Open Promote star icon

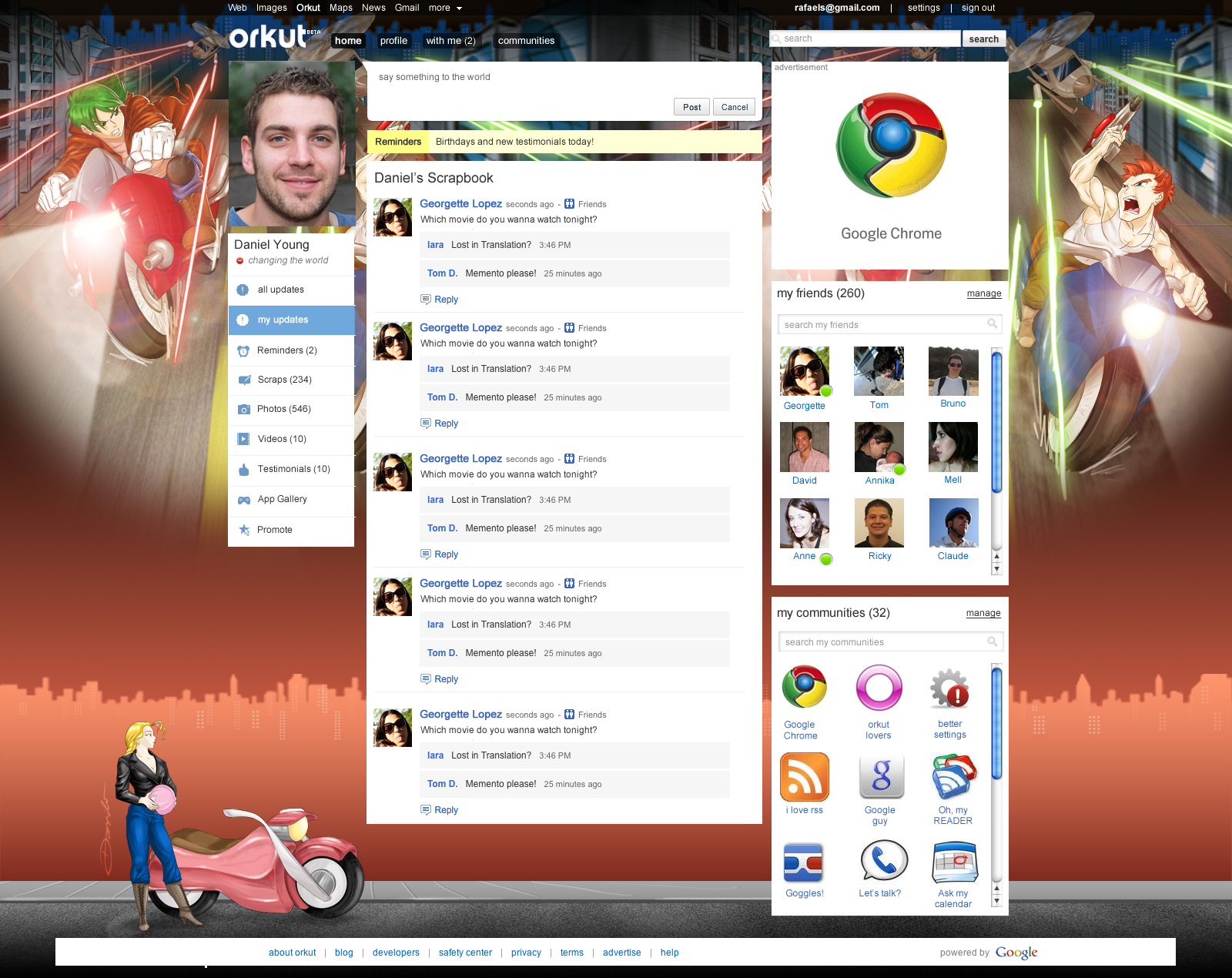tap(244, 530)
